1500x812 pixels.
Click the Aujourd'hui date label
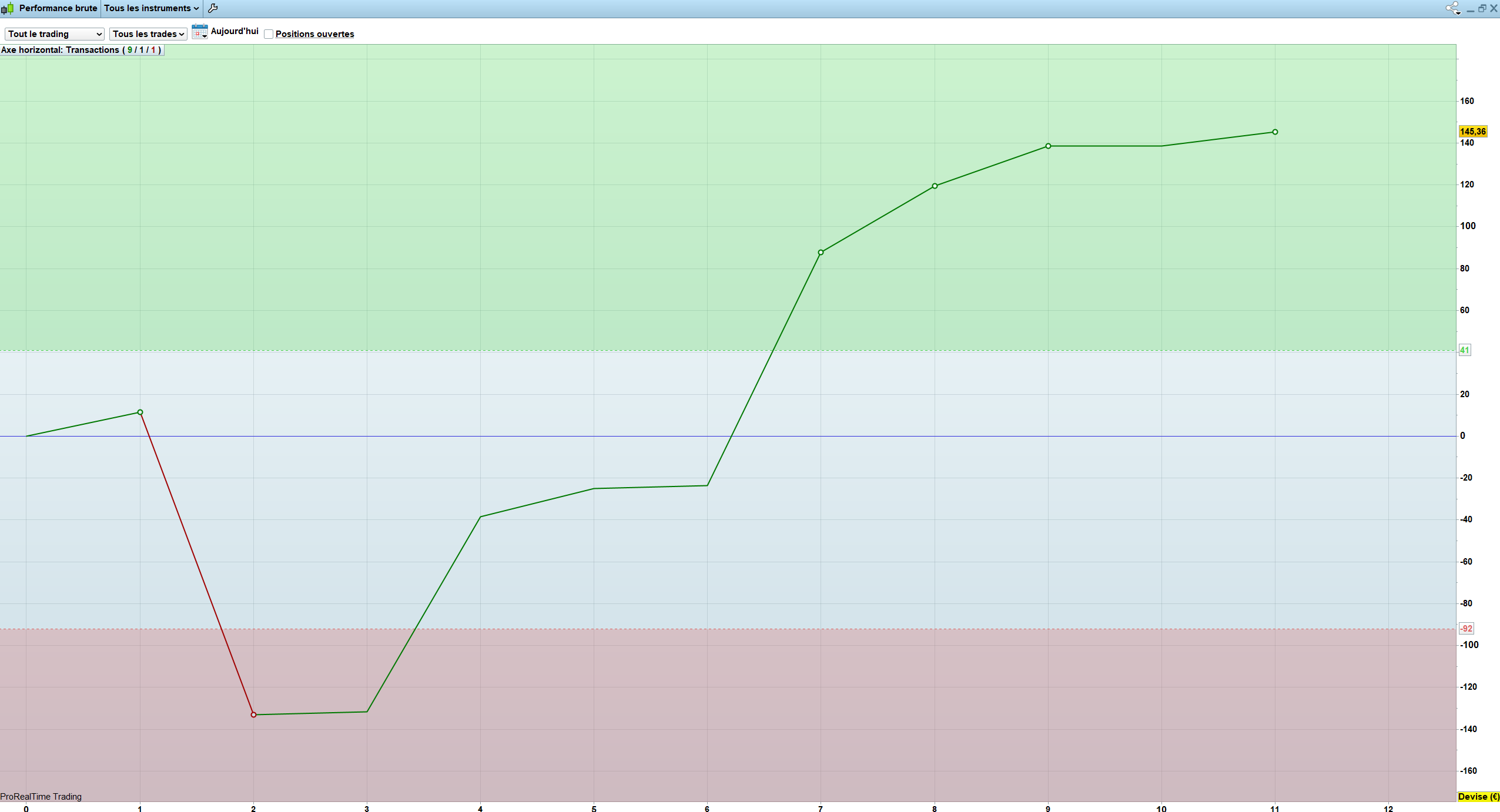click(235, 31)
